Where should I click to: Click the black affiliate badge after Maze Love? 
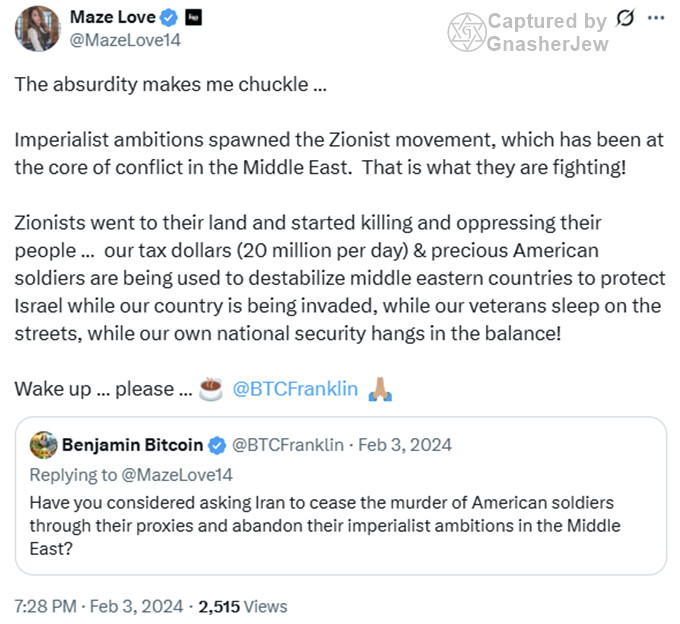(194, 18)
